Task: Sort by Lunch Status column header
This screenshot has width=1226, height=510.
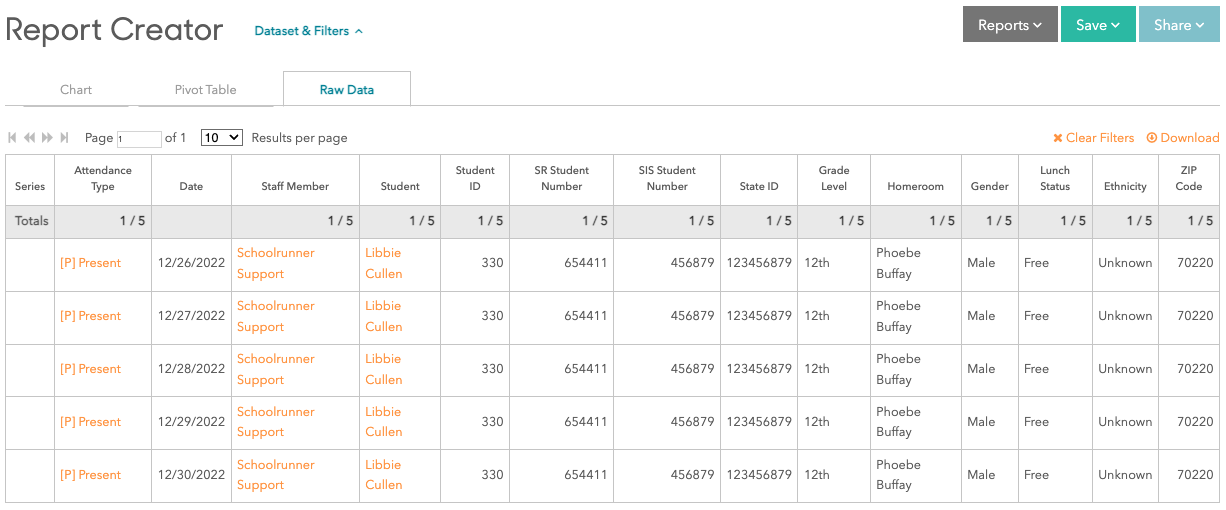Action: pyautogui.click(x=1055, y=179)
